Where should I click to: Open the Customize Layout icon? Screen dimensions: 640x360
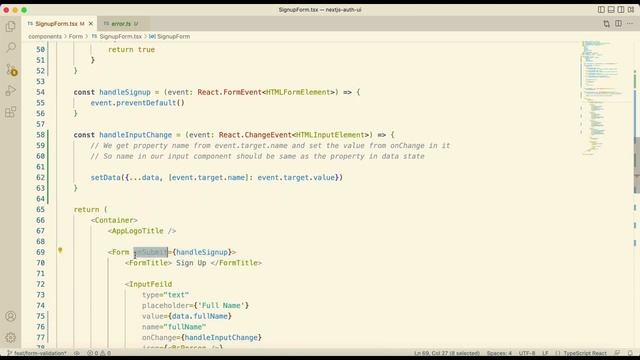click(631, 9)
